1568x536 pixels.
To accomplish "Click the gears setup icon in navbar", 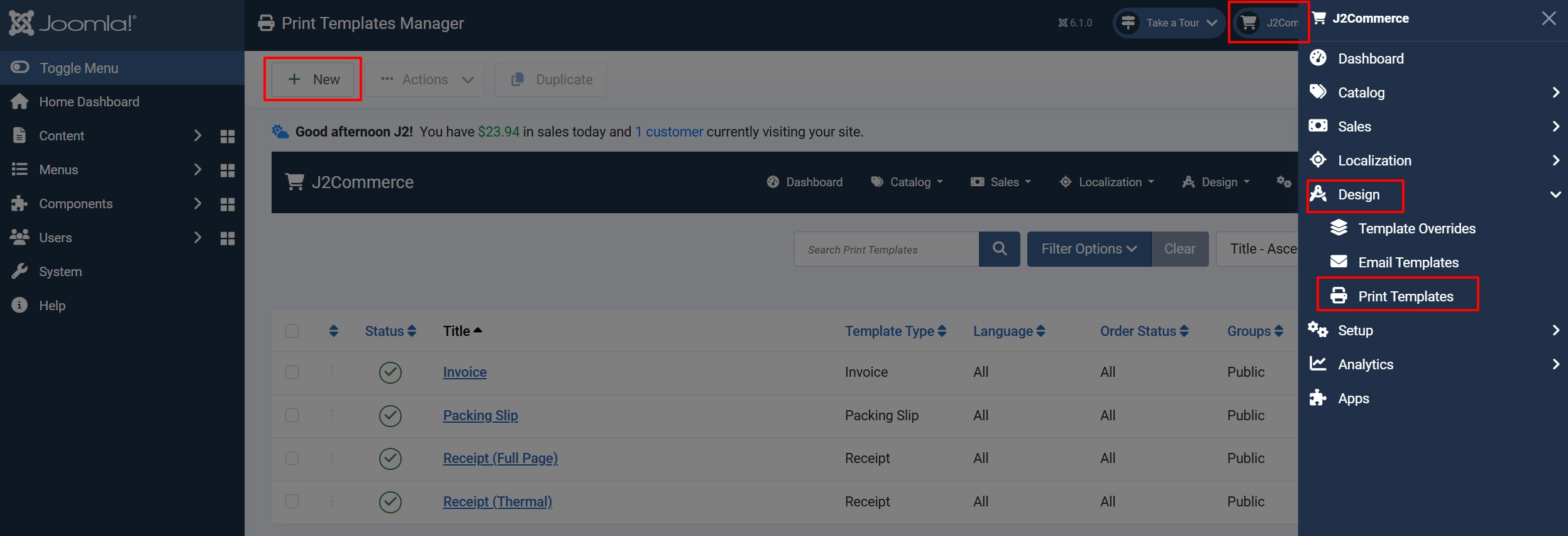I will click(x=1284, y=182).
